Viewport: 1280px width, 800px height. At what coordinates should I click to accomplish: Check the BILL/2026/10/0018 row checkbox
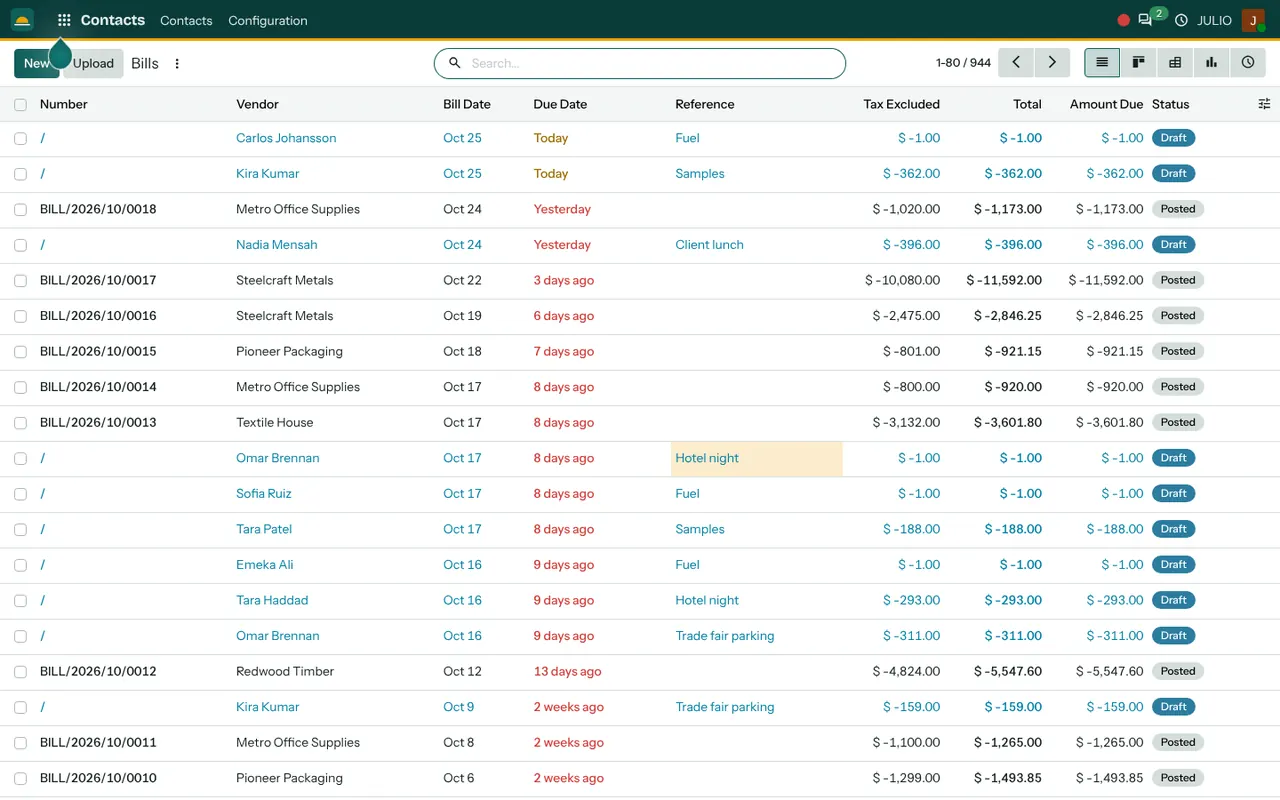(x=20, y=209)
